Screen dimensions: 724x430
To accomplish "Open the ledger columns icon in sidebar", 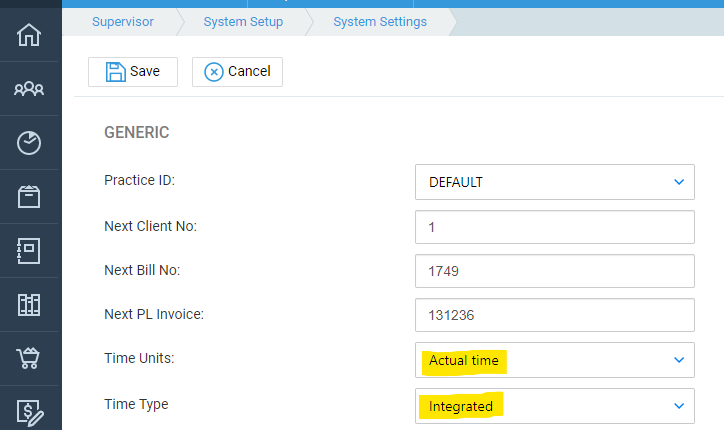I will [x=29, y=305].
